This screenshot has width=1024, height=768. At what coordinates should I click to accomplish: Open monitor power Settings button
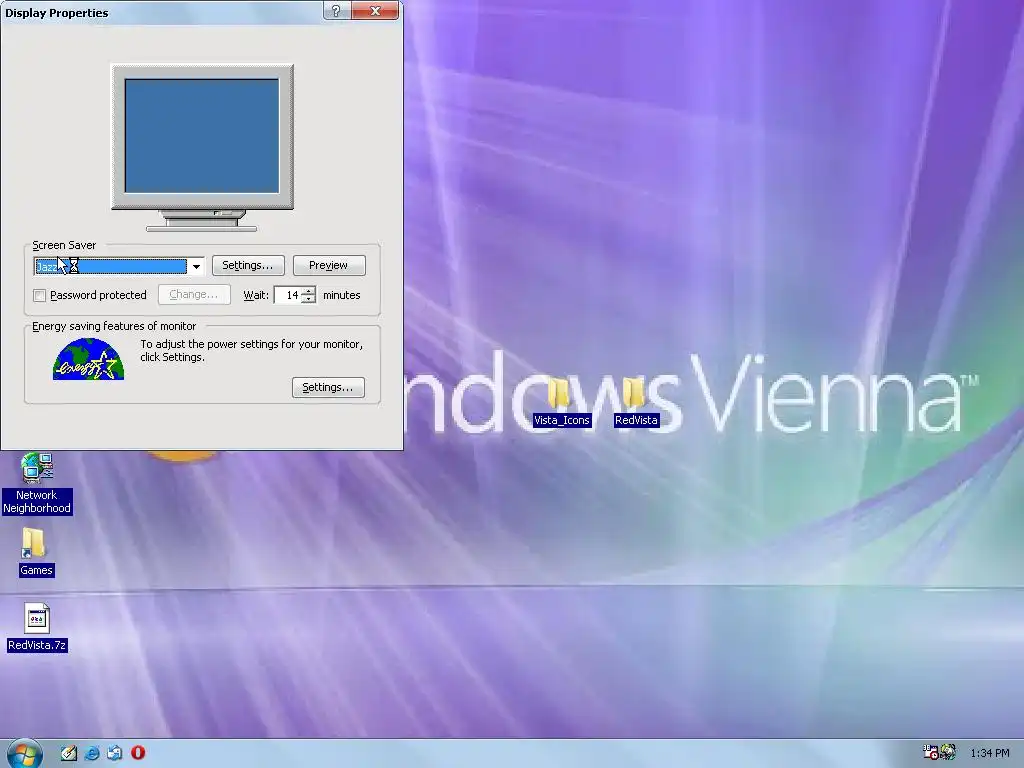[328, 387]
